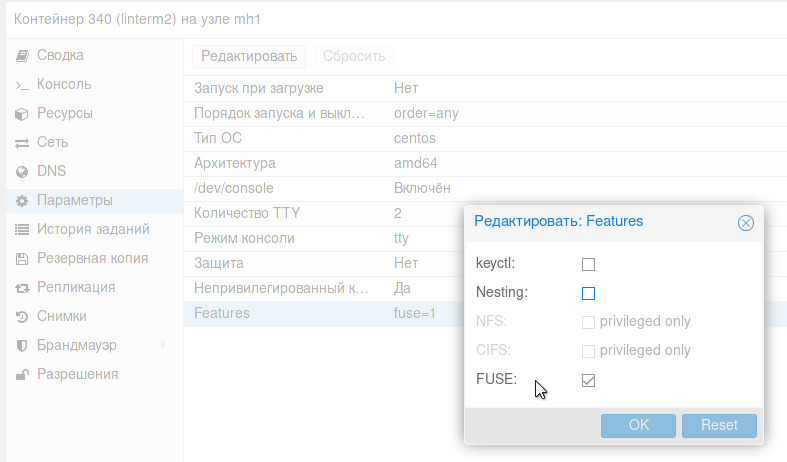
Task: Click the Reset button in dialog
Action: click(x=719, y=425)
